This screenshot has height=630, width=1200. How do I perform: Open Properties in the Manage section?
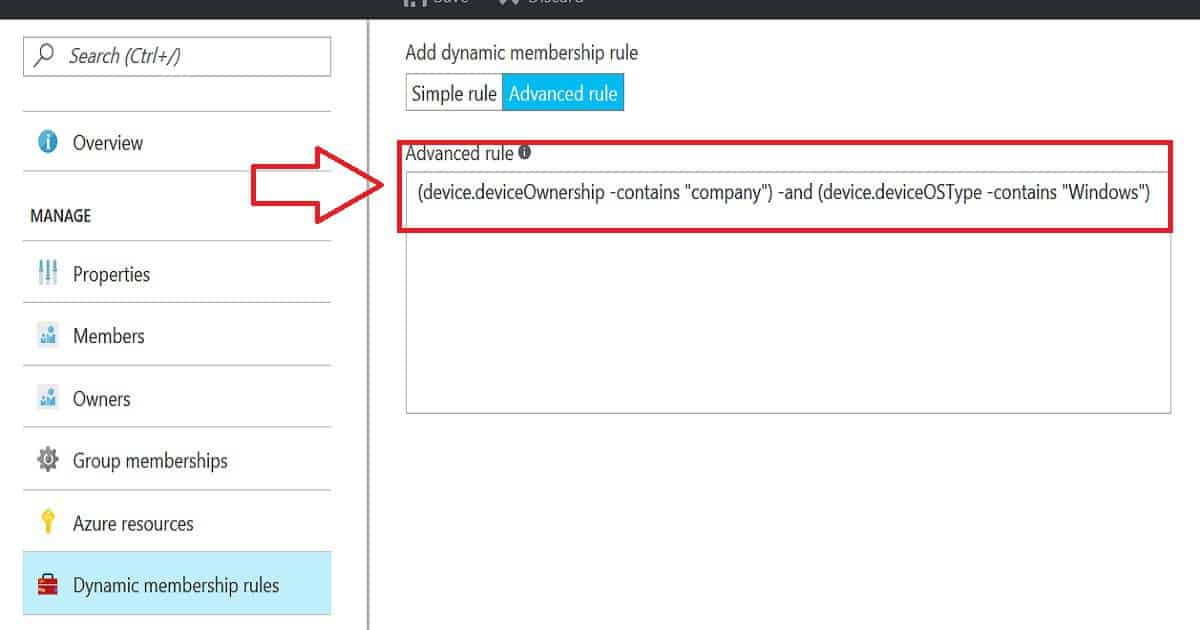tap(177, 274)
